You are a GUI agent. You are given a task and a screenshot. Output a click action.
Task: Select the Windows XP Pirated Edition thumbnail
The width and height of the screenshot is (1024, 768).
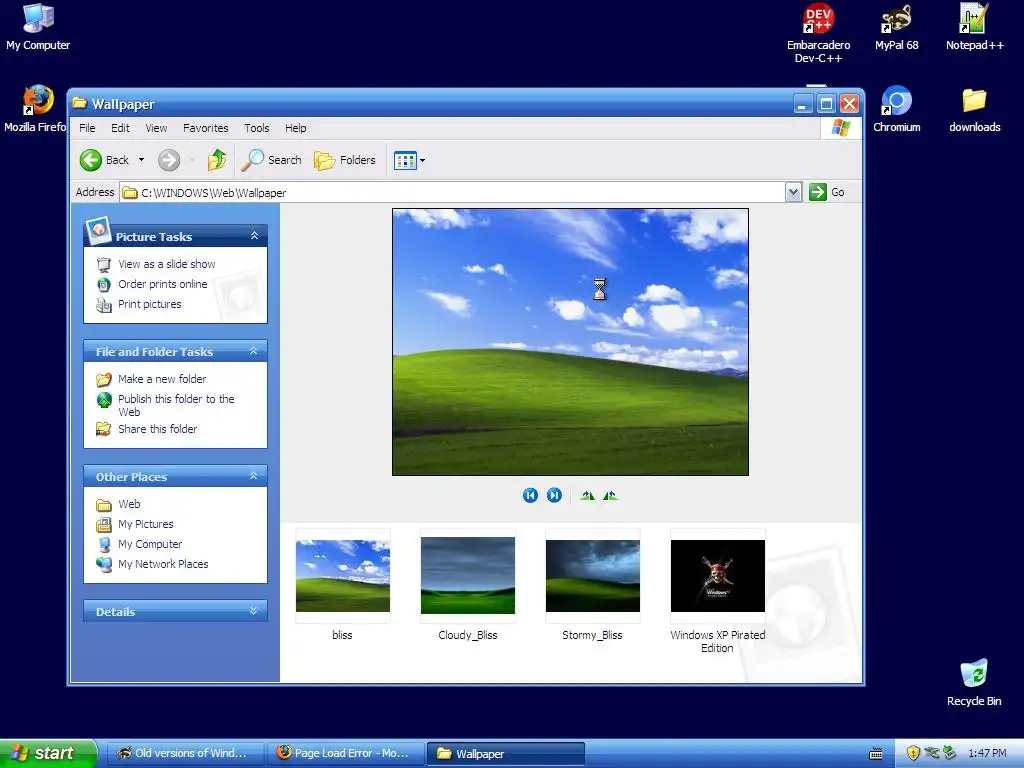(717, 576)
